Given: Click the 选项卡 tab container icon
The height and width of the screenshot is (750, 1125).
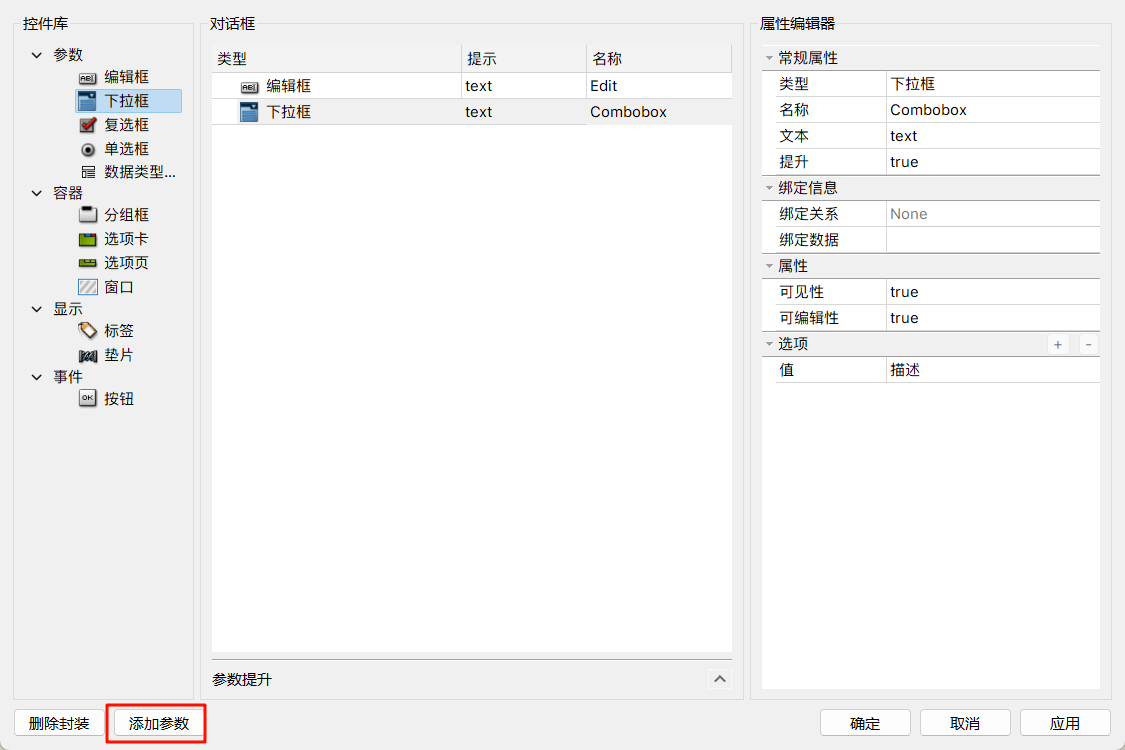Looking at the screenshot, I should (88, 239).
